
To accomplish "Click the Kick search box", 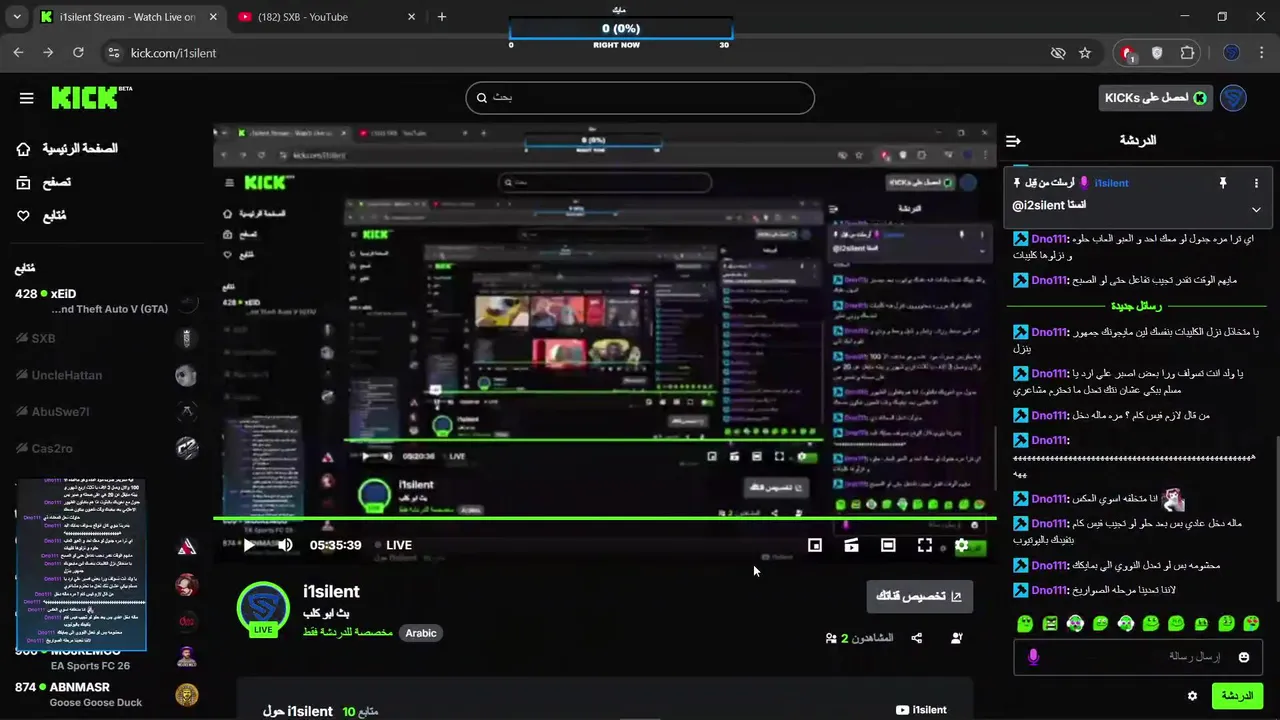I will pos(640,98).
